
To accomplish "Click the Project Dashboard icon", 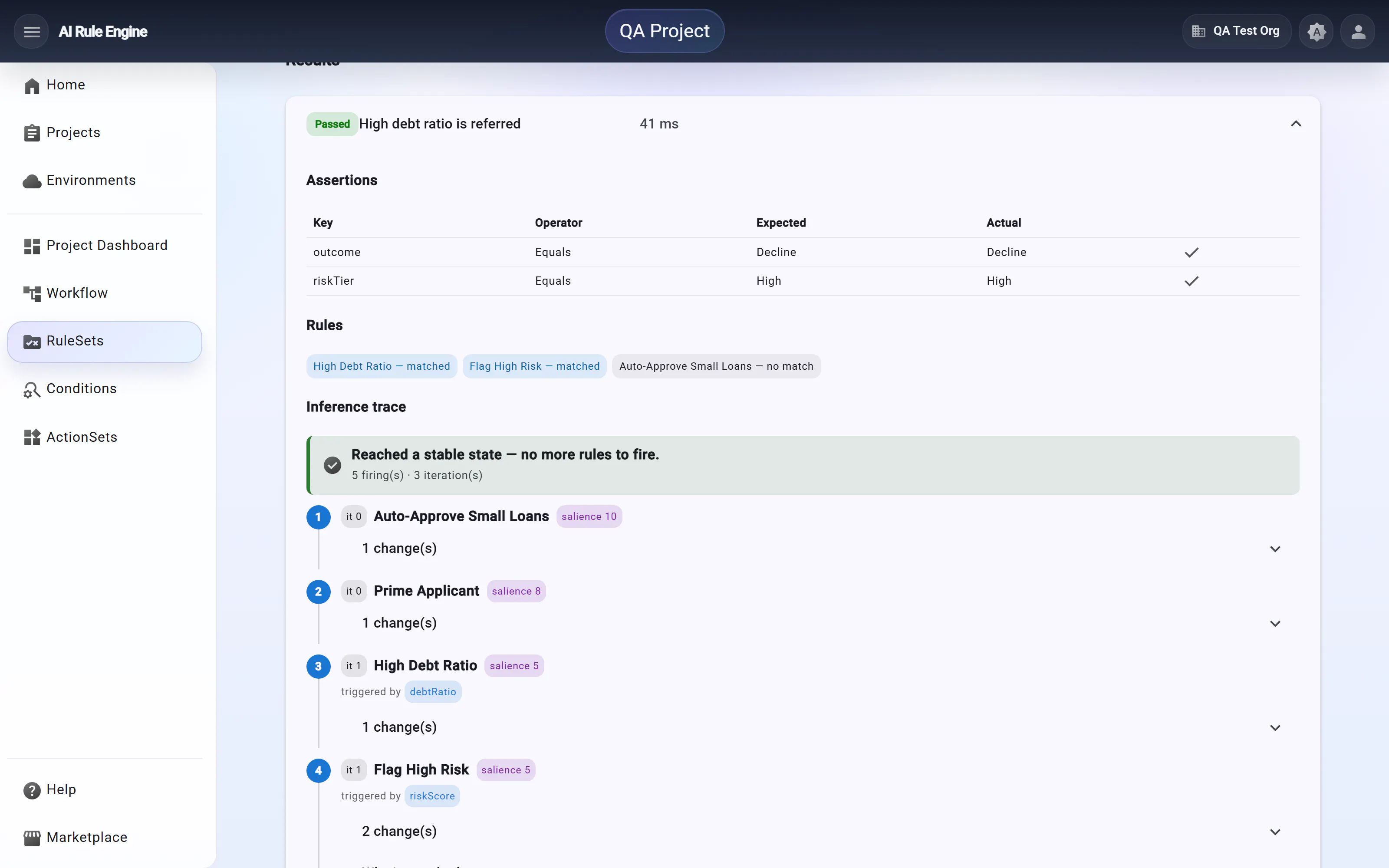I will pos(32,246).
